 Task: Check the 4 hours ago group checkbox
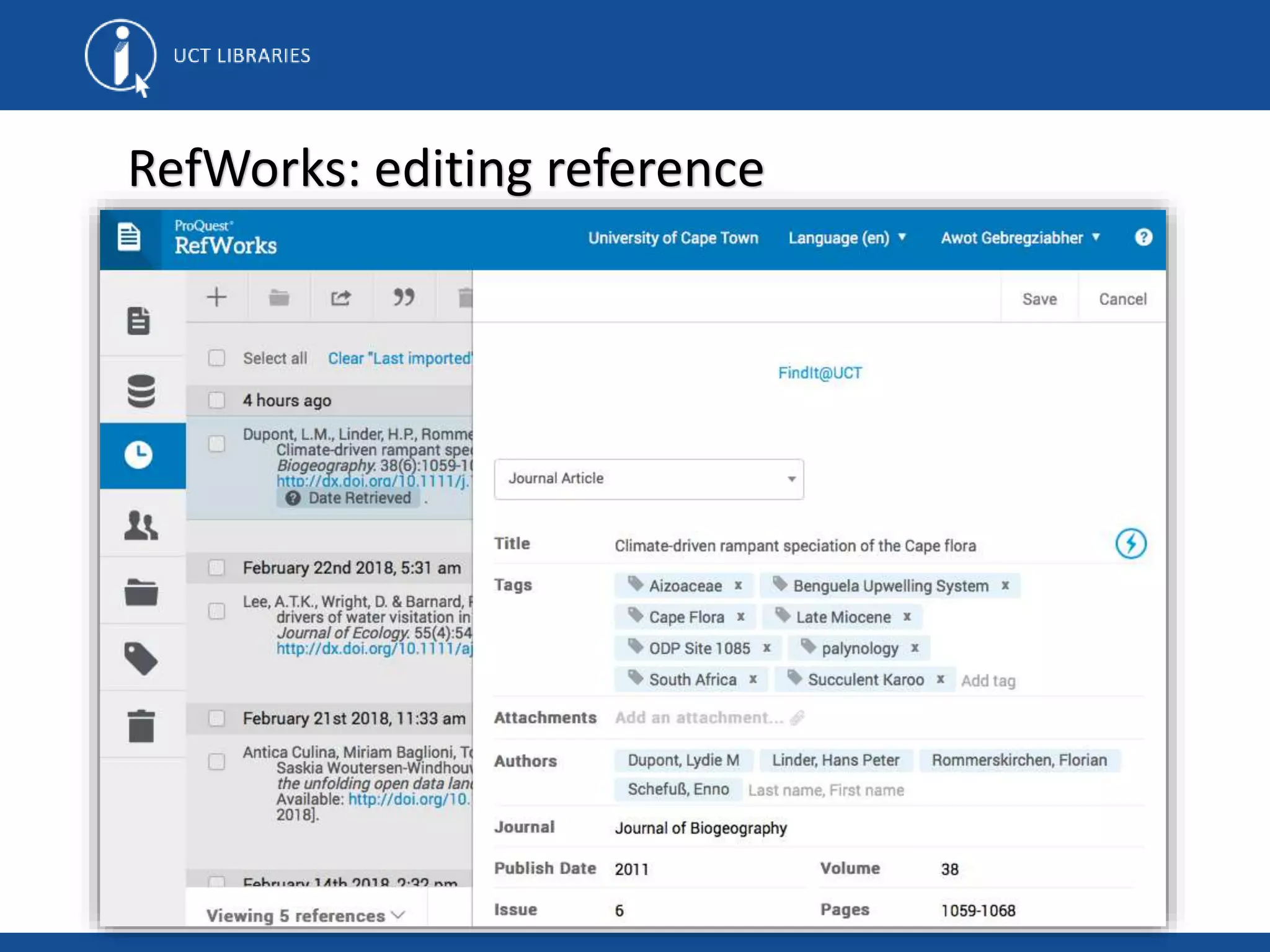216,400
